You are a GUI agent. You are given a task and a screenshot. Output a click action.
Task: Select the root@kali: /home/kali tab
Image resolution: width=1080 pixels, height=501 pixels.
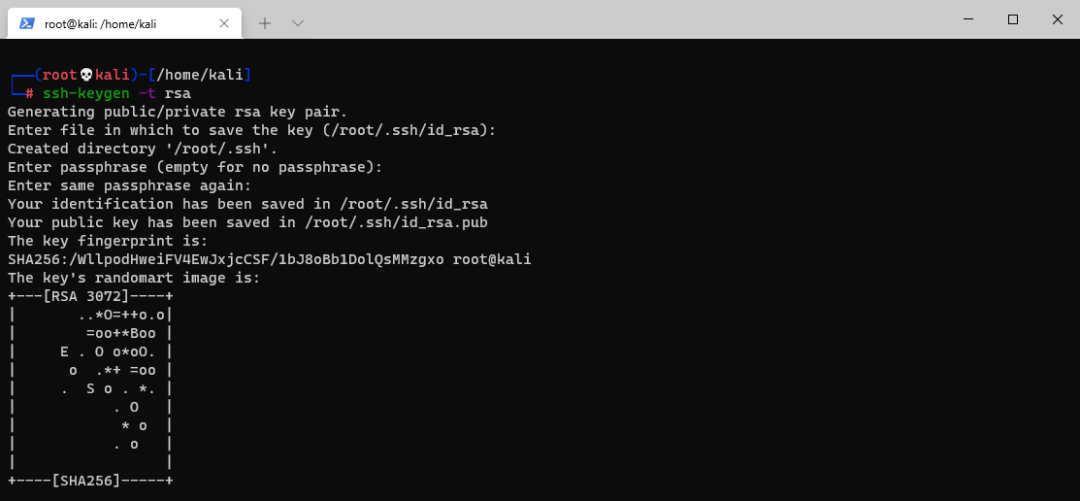point(125,23)
